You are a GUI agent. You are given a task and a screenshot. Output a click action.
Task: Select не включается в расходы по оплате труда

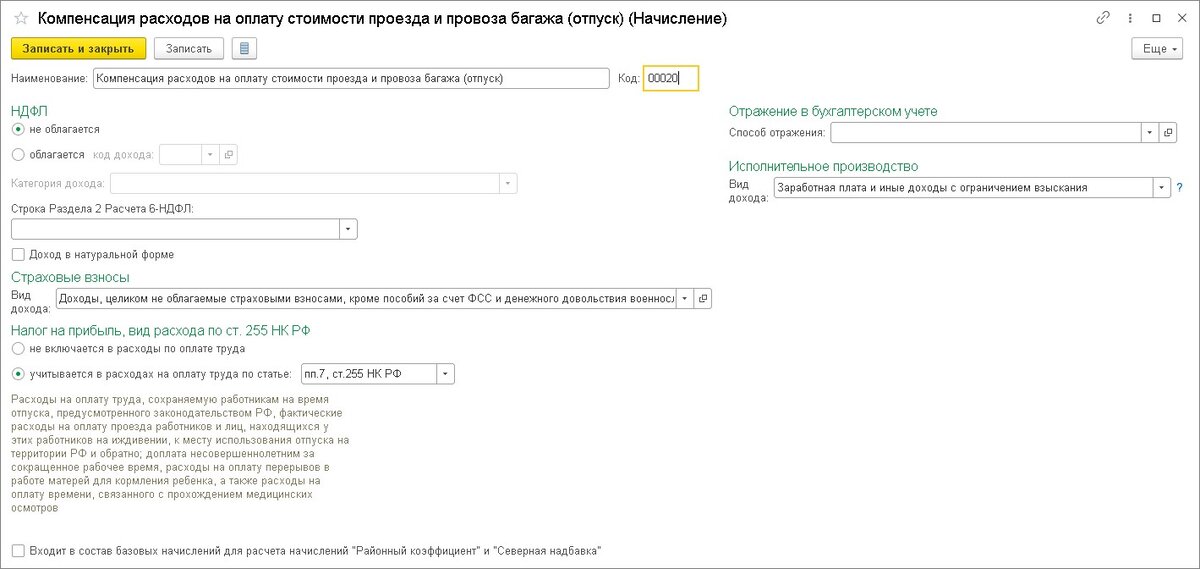[17, 349]
